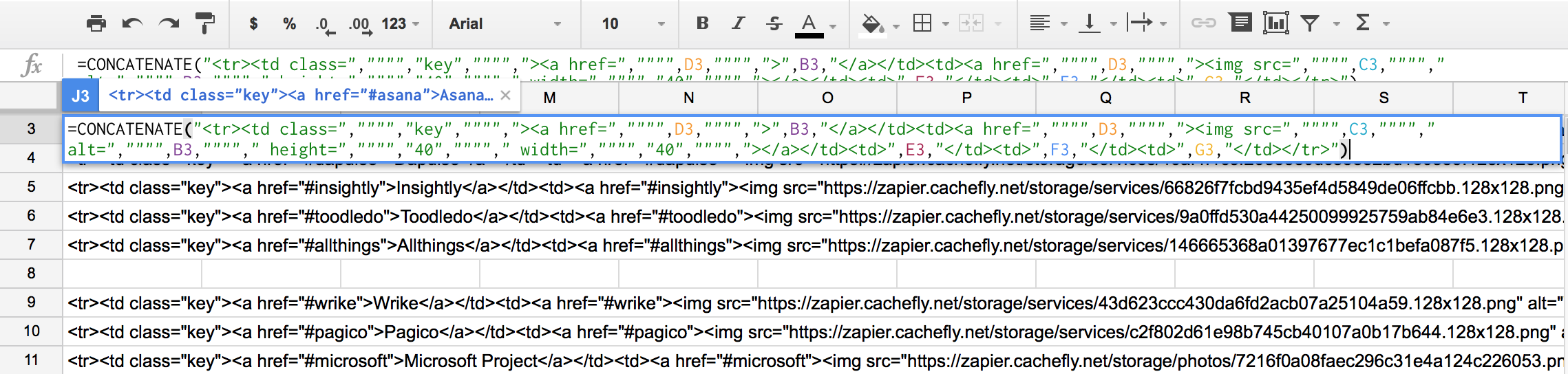Click the Functions sigma icon
1568x374 pixels.
coord(1362,23)
